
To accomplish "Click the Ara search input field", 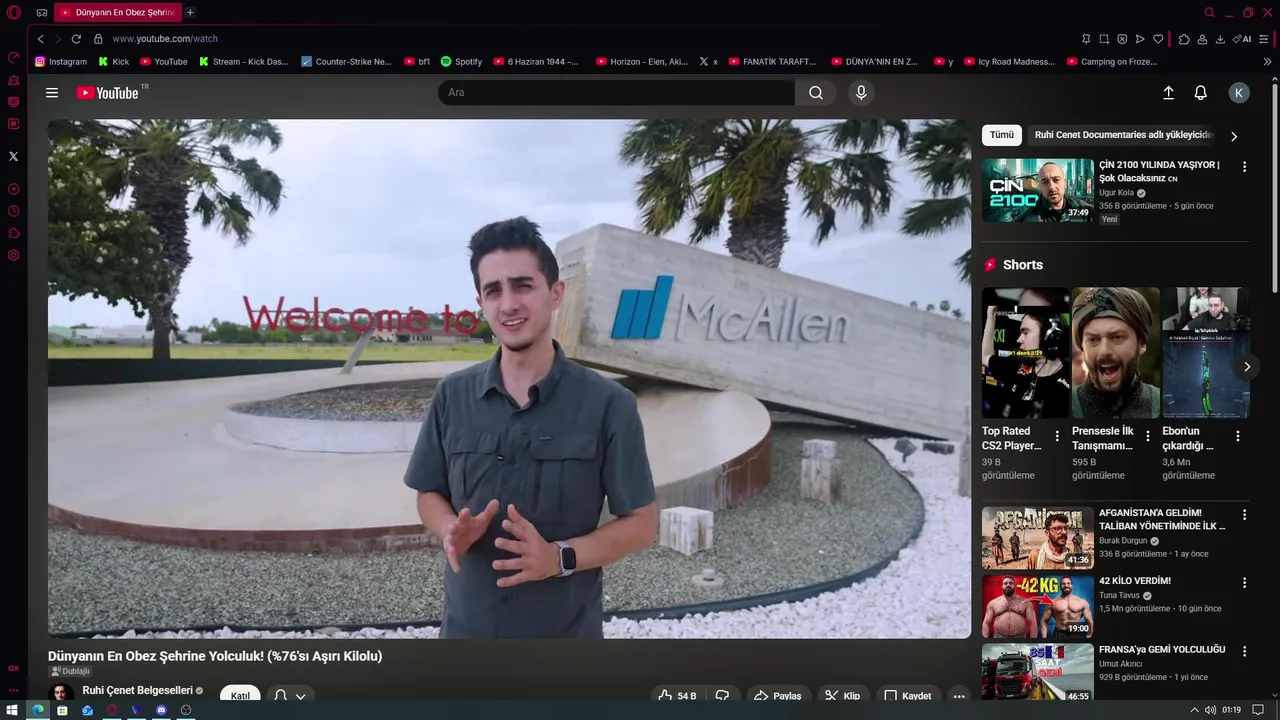I will [616, 93].
